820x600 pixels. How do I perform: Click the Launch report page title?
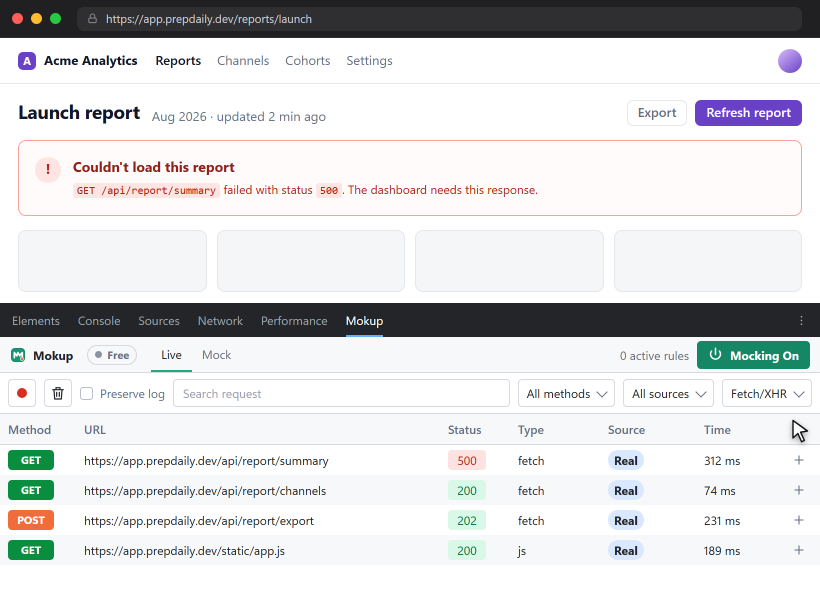[x=79, y=113]
